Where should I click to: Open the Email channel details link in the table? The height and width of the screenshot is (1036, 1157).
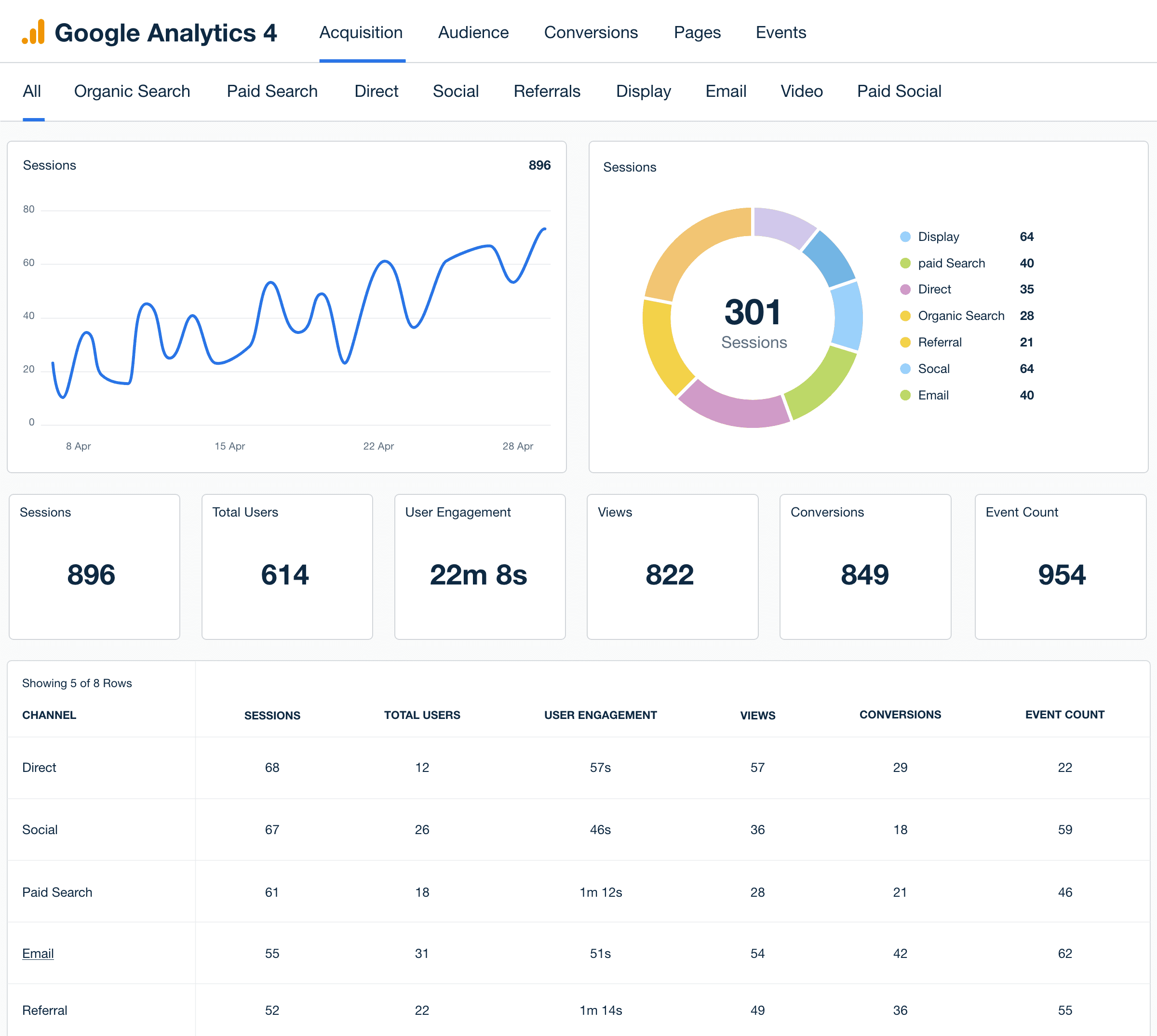tap(38, 953)
